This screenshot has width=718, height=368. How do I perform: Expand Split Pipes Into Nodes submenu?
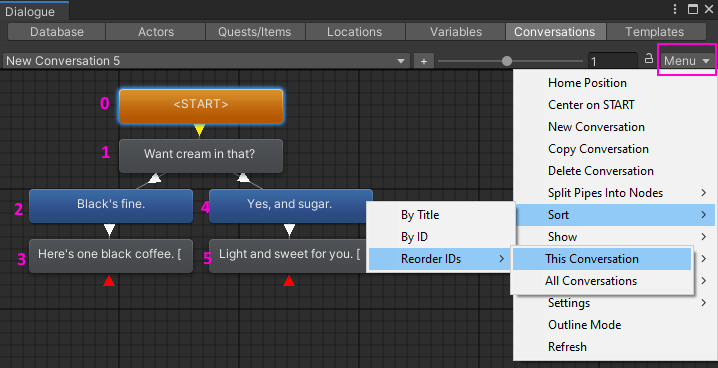click(614, 193)
